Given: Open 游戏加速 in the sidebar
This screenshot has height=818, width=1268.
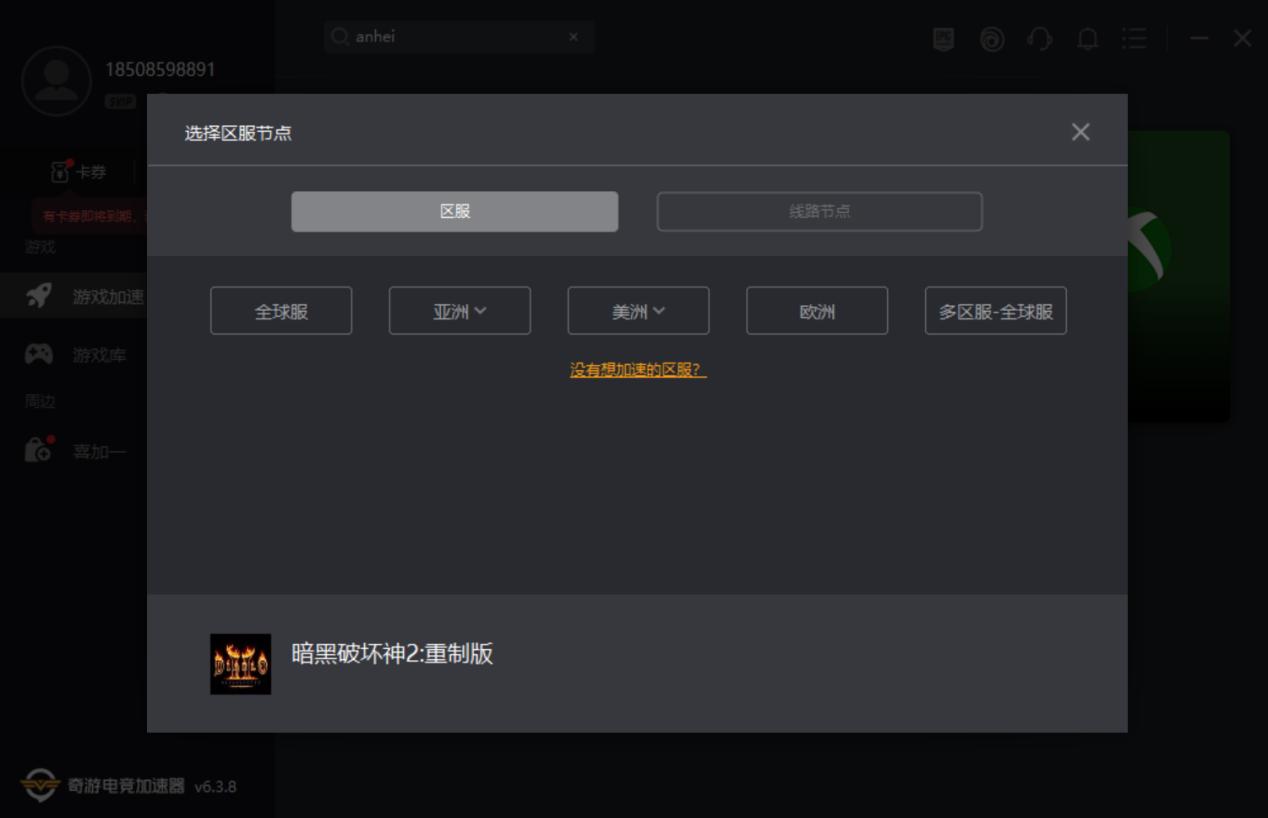Looking at the screenshot, I should point(74,296).
